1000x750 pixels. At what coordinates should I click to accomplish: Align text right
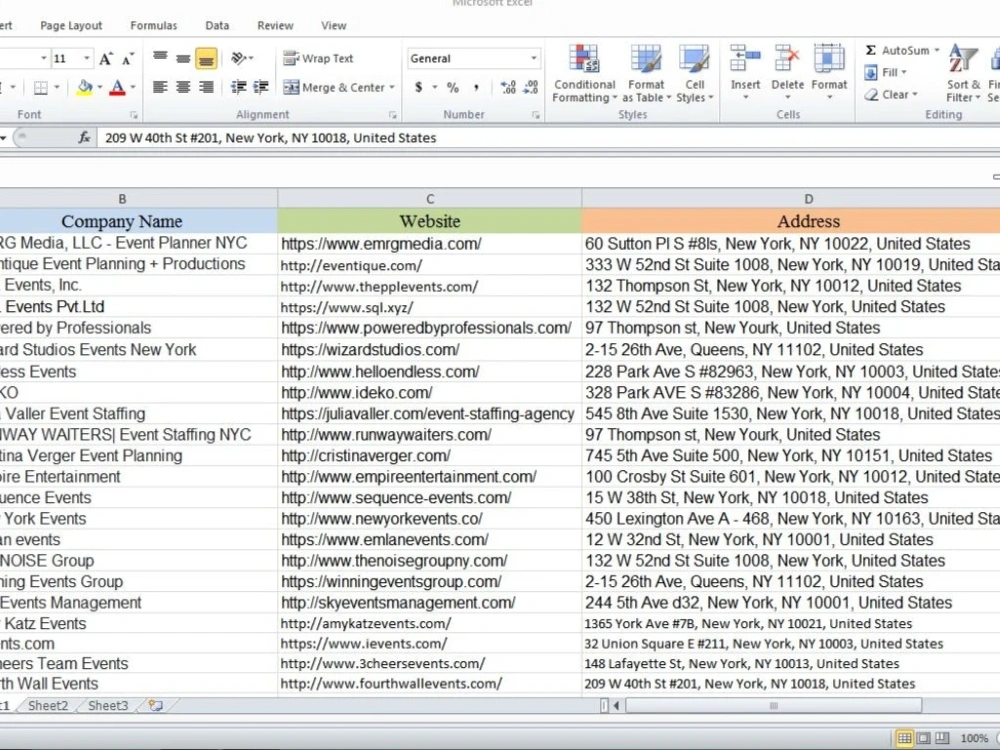point(206,87)
